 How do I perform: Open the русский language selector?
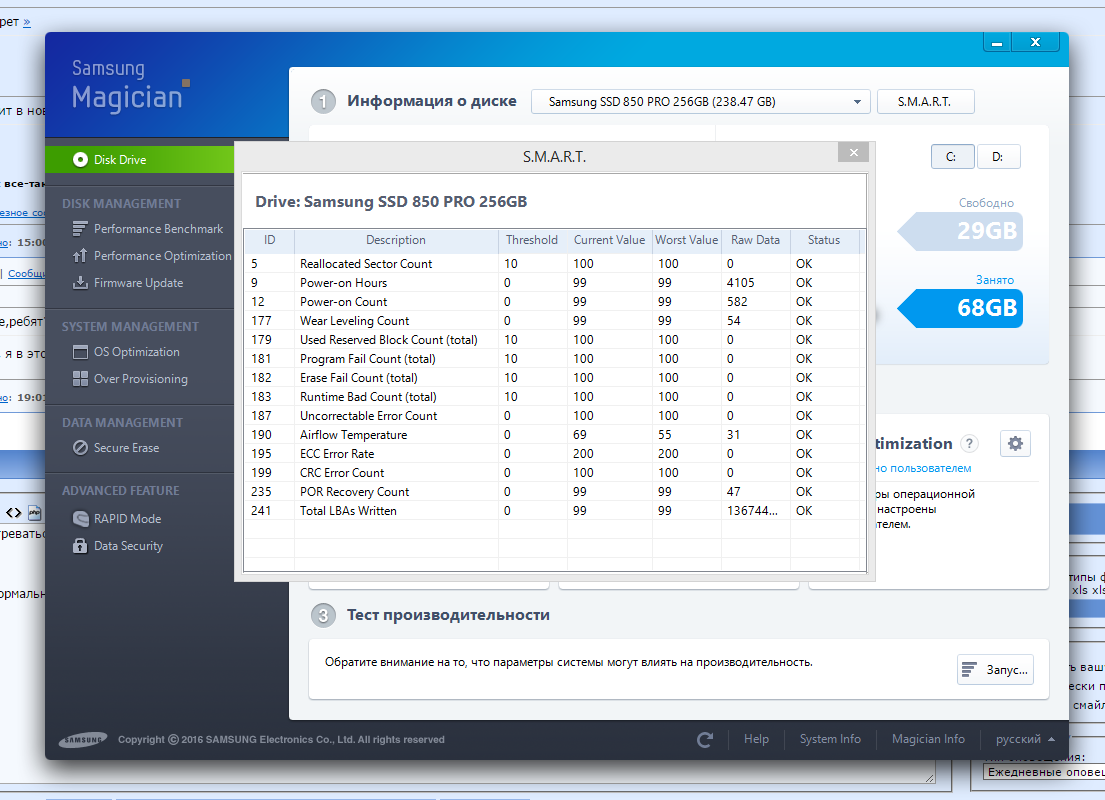(x=1024, y=739)
